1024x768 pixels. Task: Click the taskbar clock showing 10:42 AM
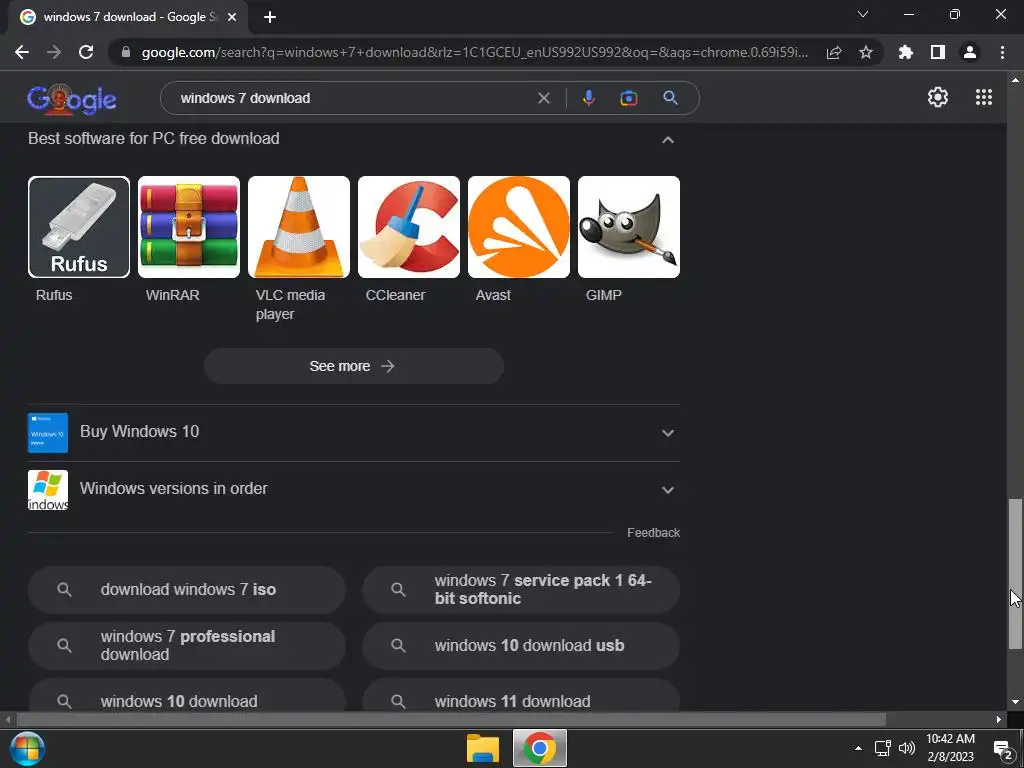tap(950, 748)
